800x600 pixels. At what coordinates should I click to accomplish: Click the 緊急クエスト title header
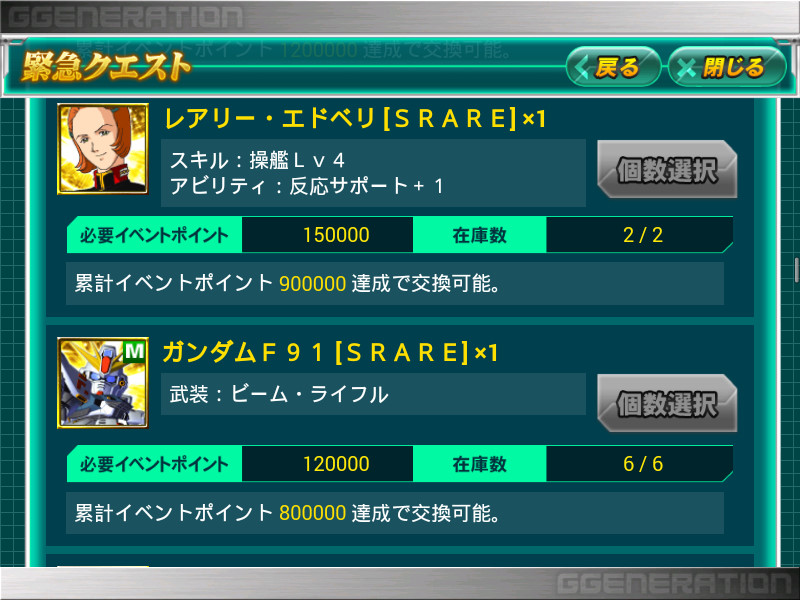coord(106,66)
